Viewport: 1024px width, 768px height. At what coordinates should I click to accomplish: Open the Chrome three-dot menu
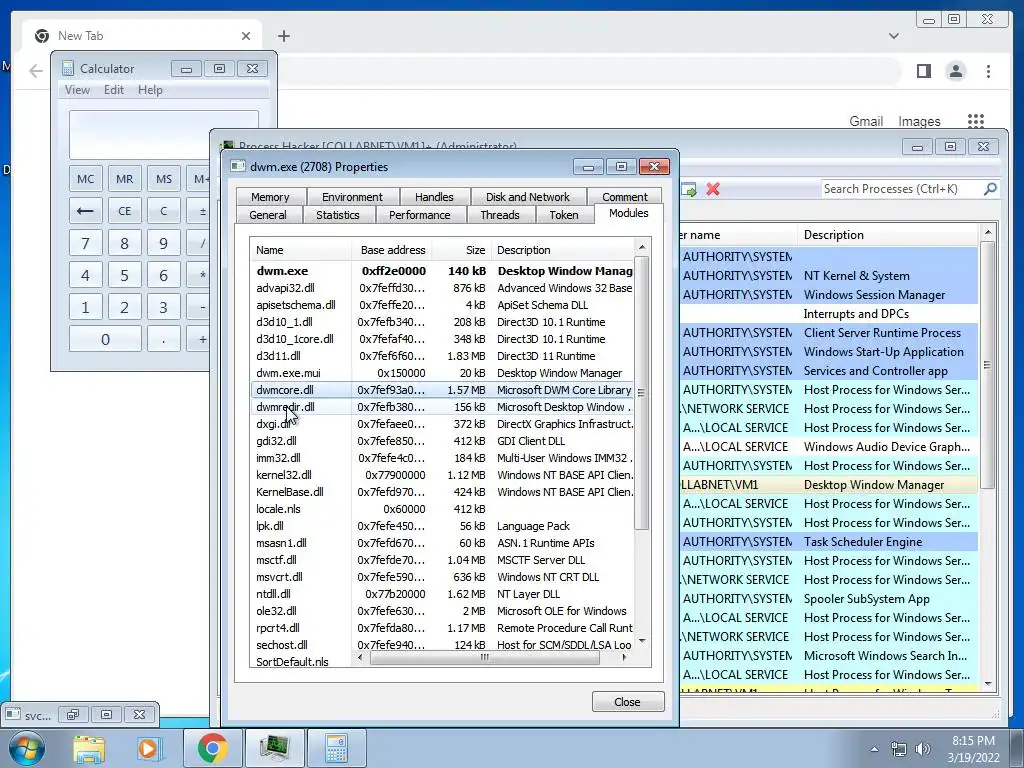point(988,71)
